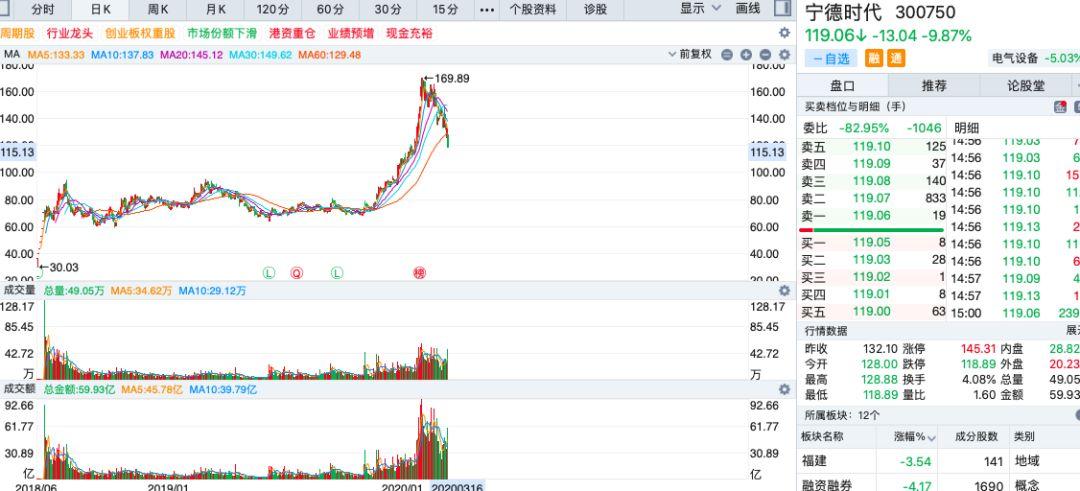Click orange 通 connect badge
Image resolution: width=1080 pixels, height=491 pixels.
[895, 59]
